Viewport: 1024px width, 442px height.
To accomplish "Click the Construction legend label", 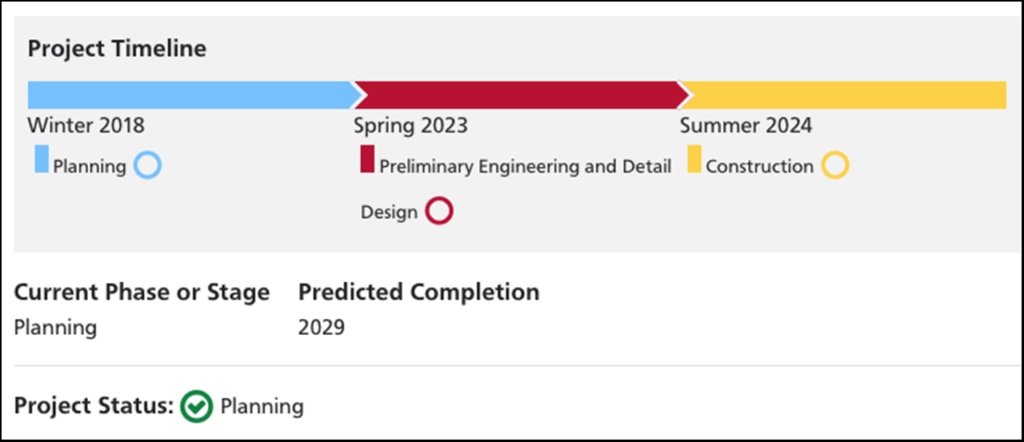I will [x=759, y=167].
